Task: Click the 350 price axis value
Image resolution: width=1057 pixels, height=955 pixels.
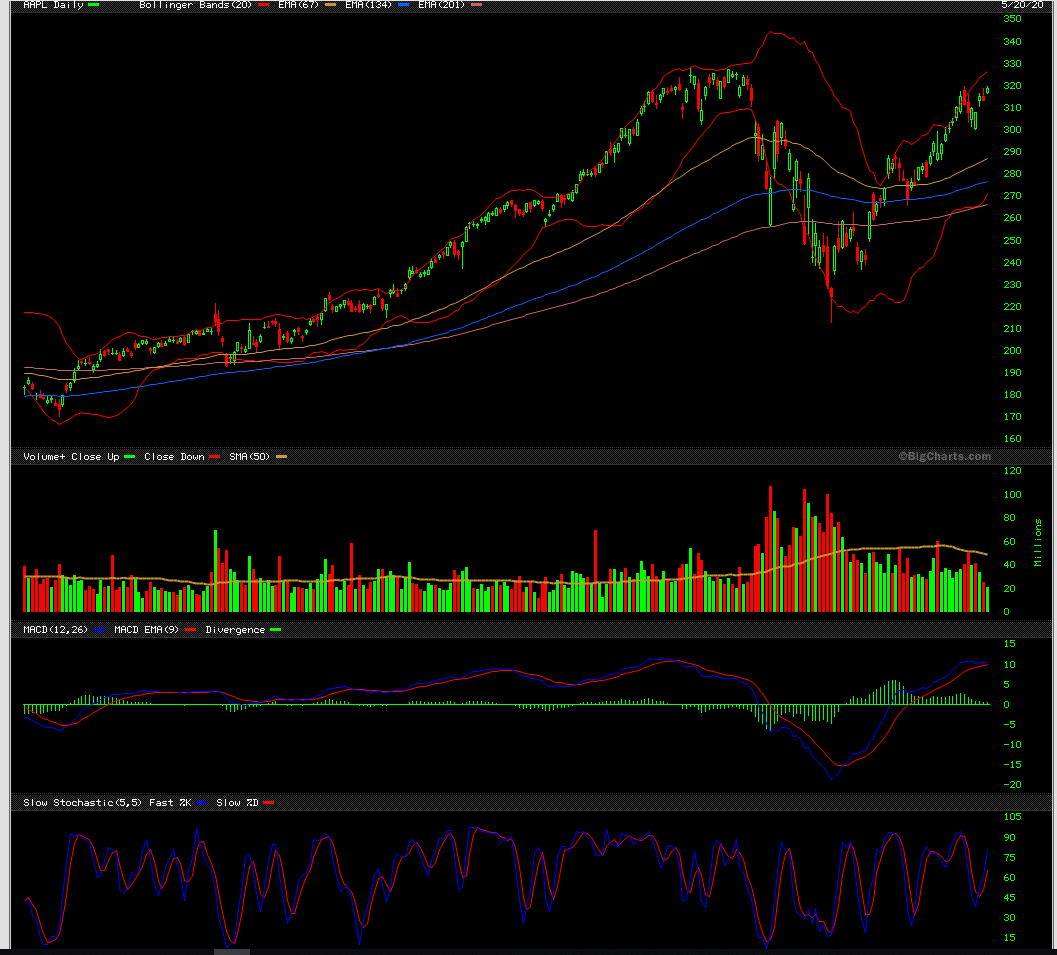Action: pyautogui.click(x=1012, y=19)
